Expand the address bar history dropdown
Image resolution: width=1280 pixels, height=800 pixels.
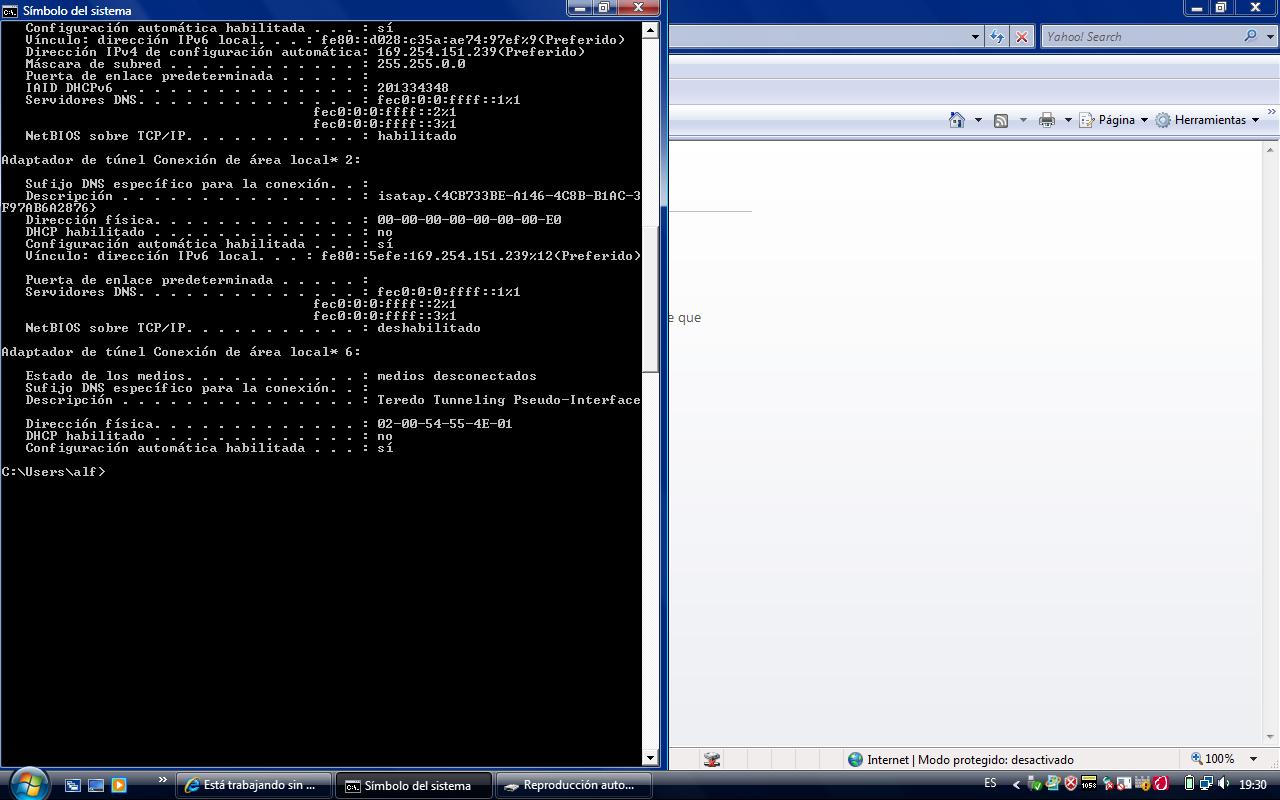coord(975,37)
